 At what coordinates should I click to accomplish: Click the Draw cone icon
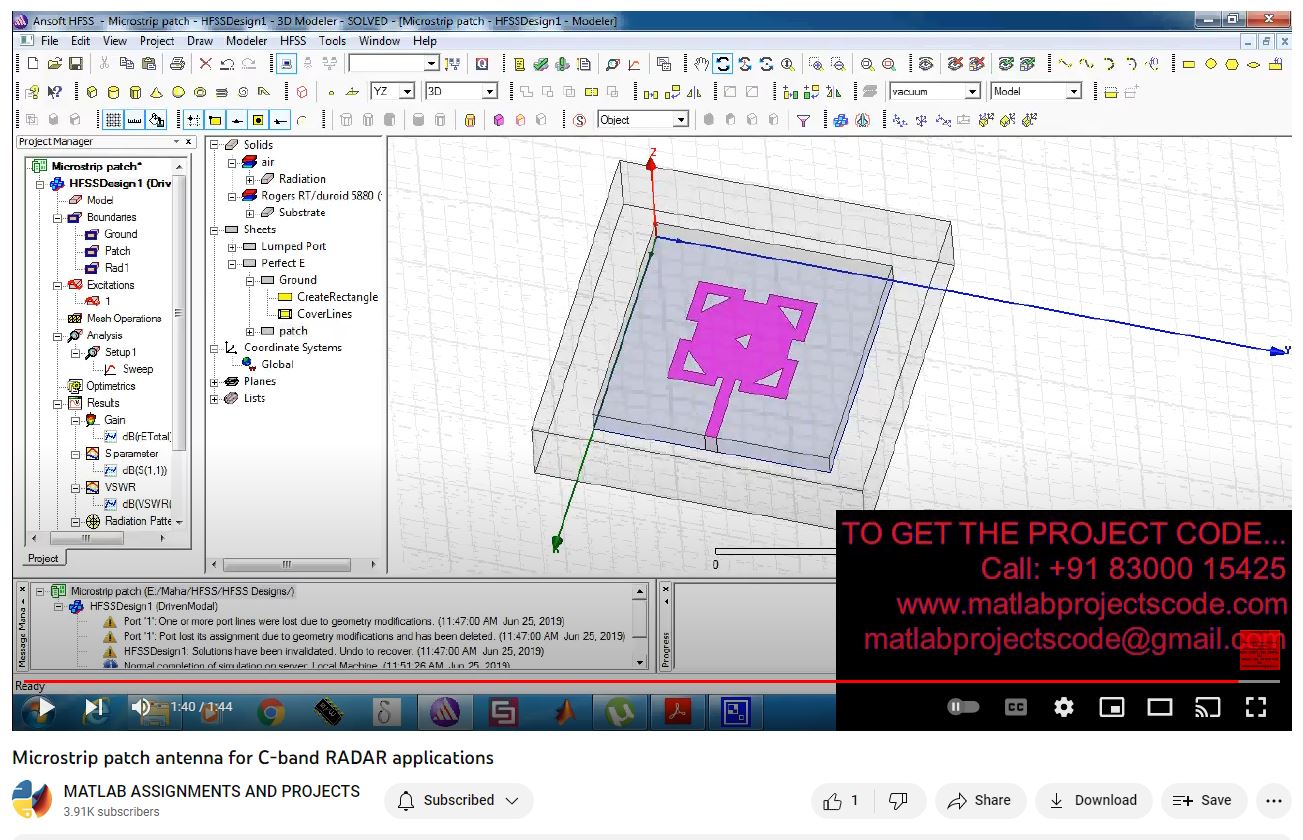click(x=157, y=92)
